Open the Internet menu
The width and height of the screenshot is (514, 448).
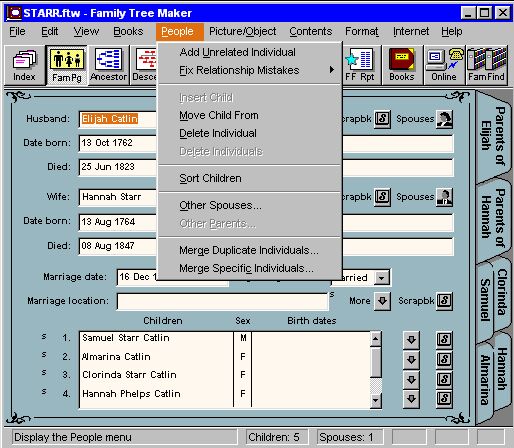(x=411, y=31)
